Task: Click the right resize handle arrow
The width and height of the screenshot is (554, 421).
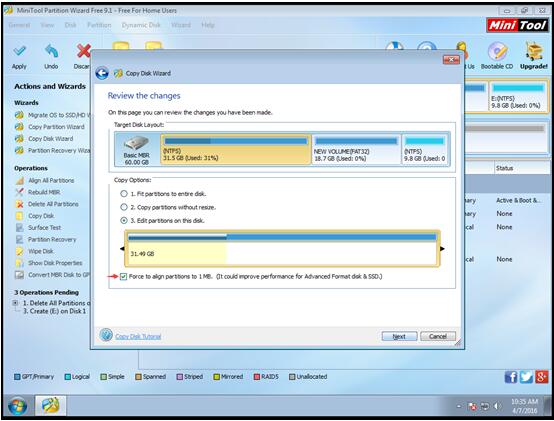Action: click(442, 249)
